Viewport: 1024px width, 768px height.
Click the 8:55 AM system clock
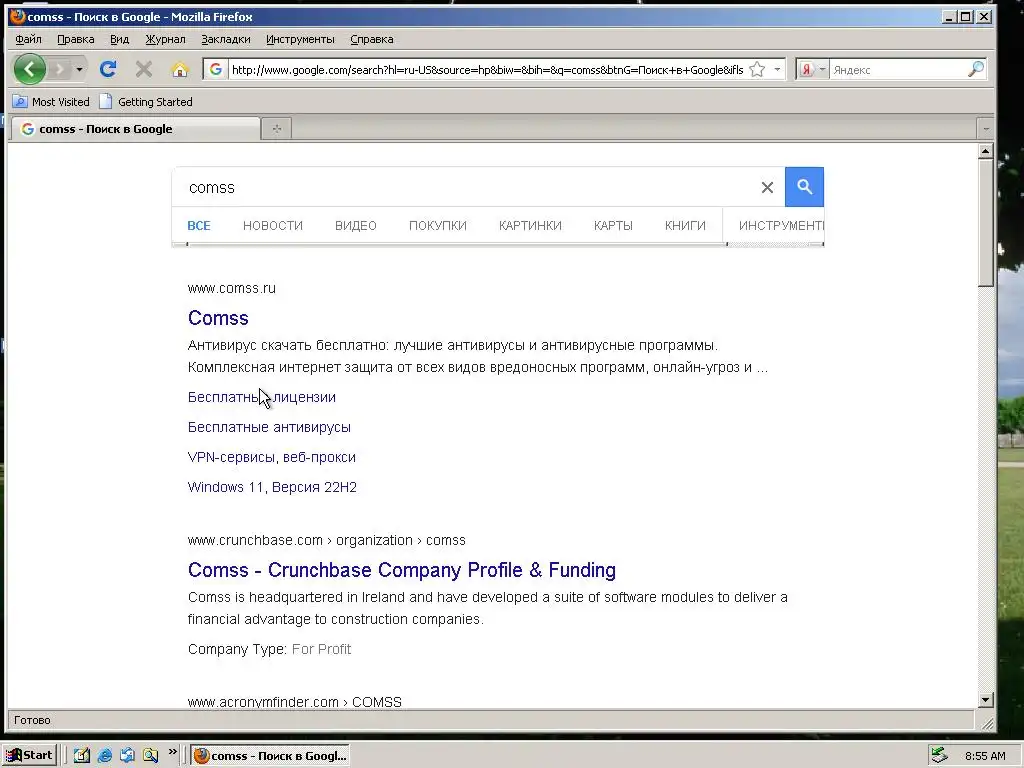coord(985,756)
